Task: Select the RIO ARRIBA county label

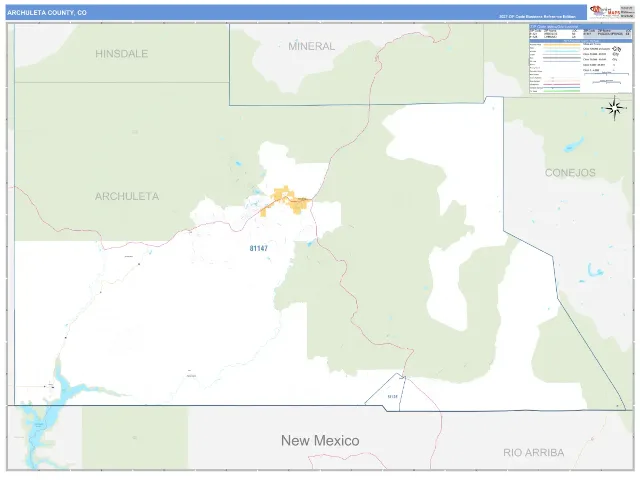Action: point(533,452)
